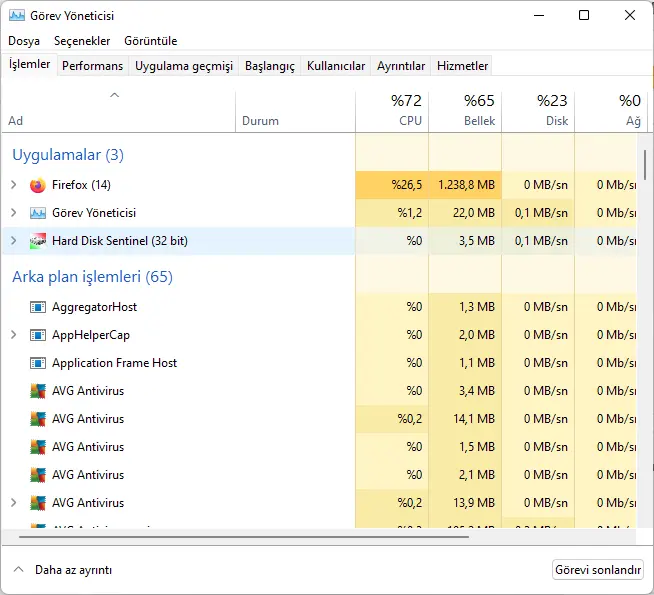Switch to the Performans tab
This screenshot has height=595, width=654.
click(93, 66)
